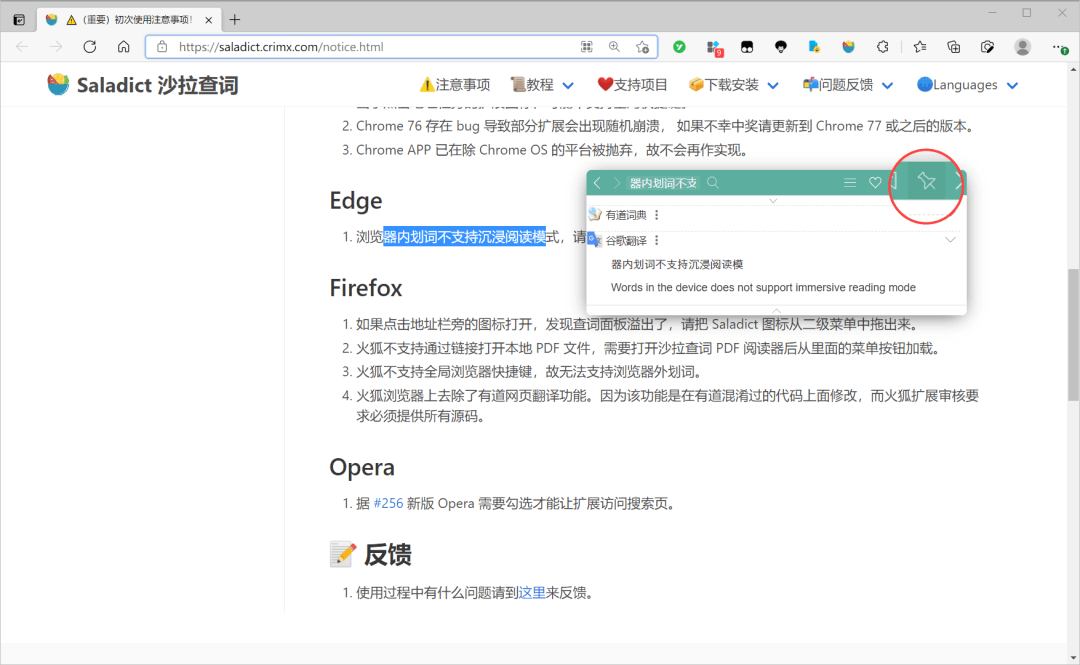Image resolution: width=1080 pixels, height=665 pixels.
Task: View site info via lock icon
Action: [162, 47]
